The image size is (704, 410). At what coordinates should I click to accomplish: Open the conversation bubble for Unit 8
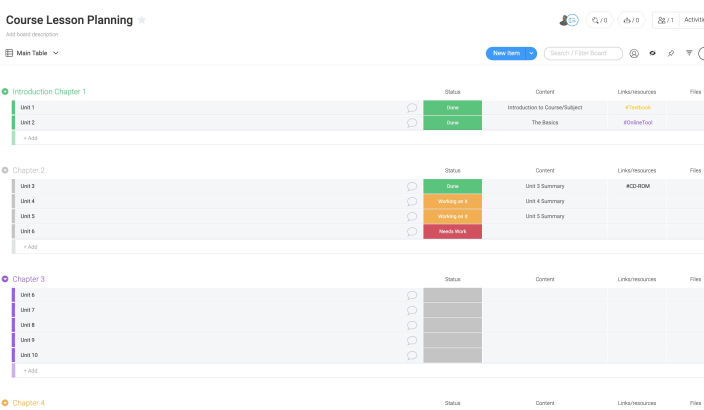[x=412, y=325]
